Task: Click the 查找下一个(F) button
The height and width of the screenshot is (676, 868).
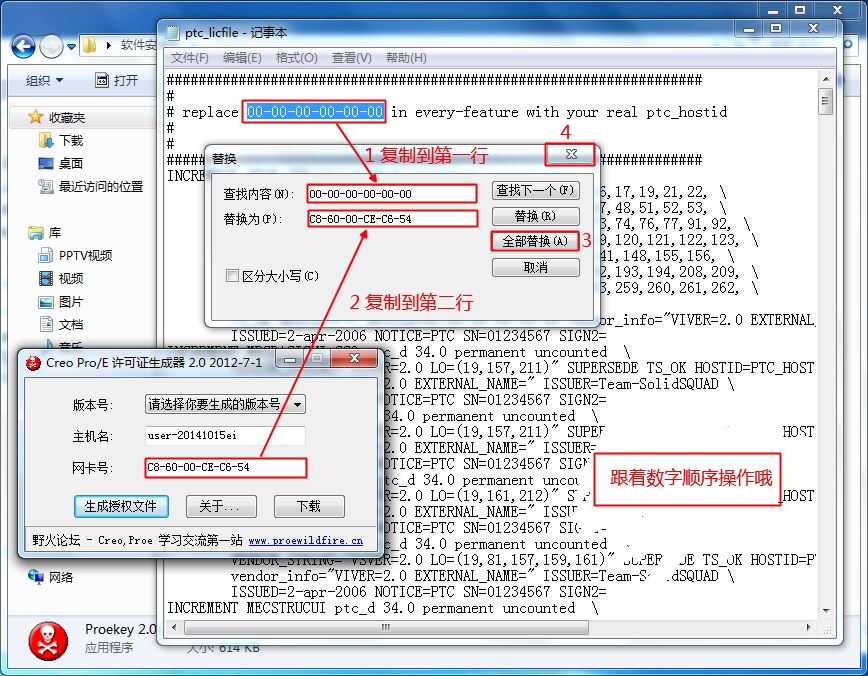Action: click(535, 190)
